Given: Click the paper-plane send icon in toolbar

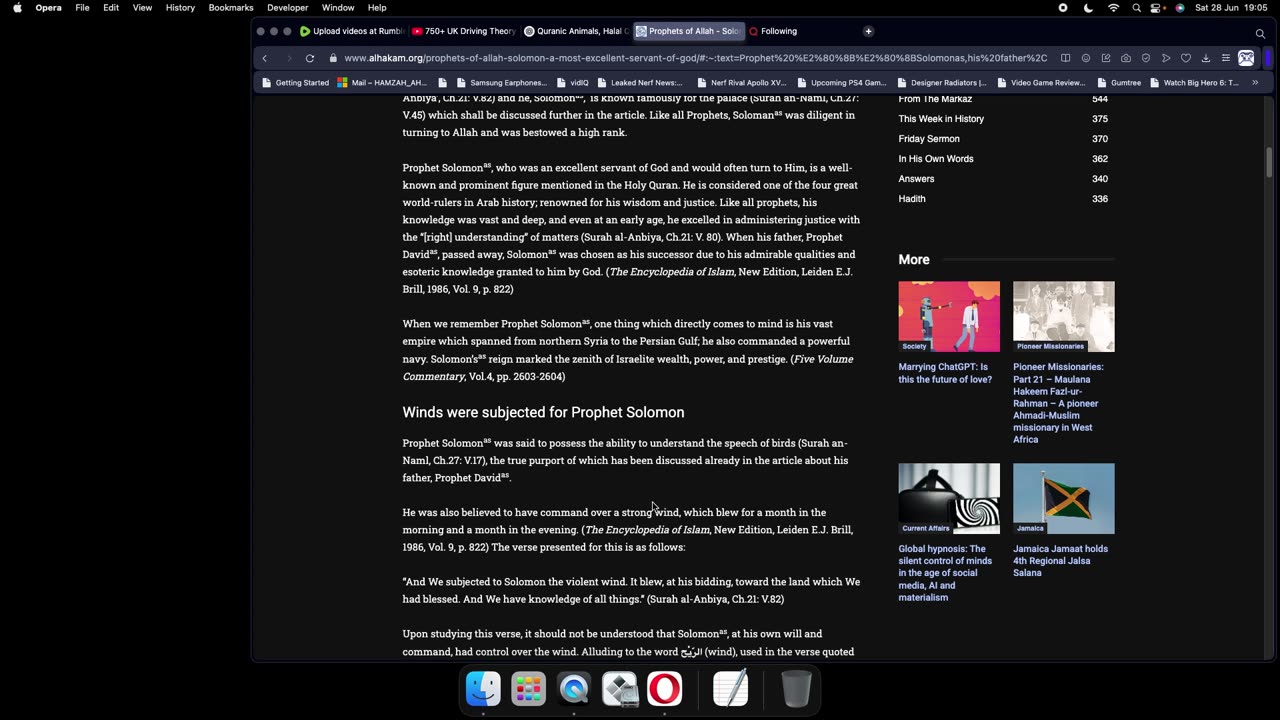Looking at the screenshot, I should [x=1165, y=58].
